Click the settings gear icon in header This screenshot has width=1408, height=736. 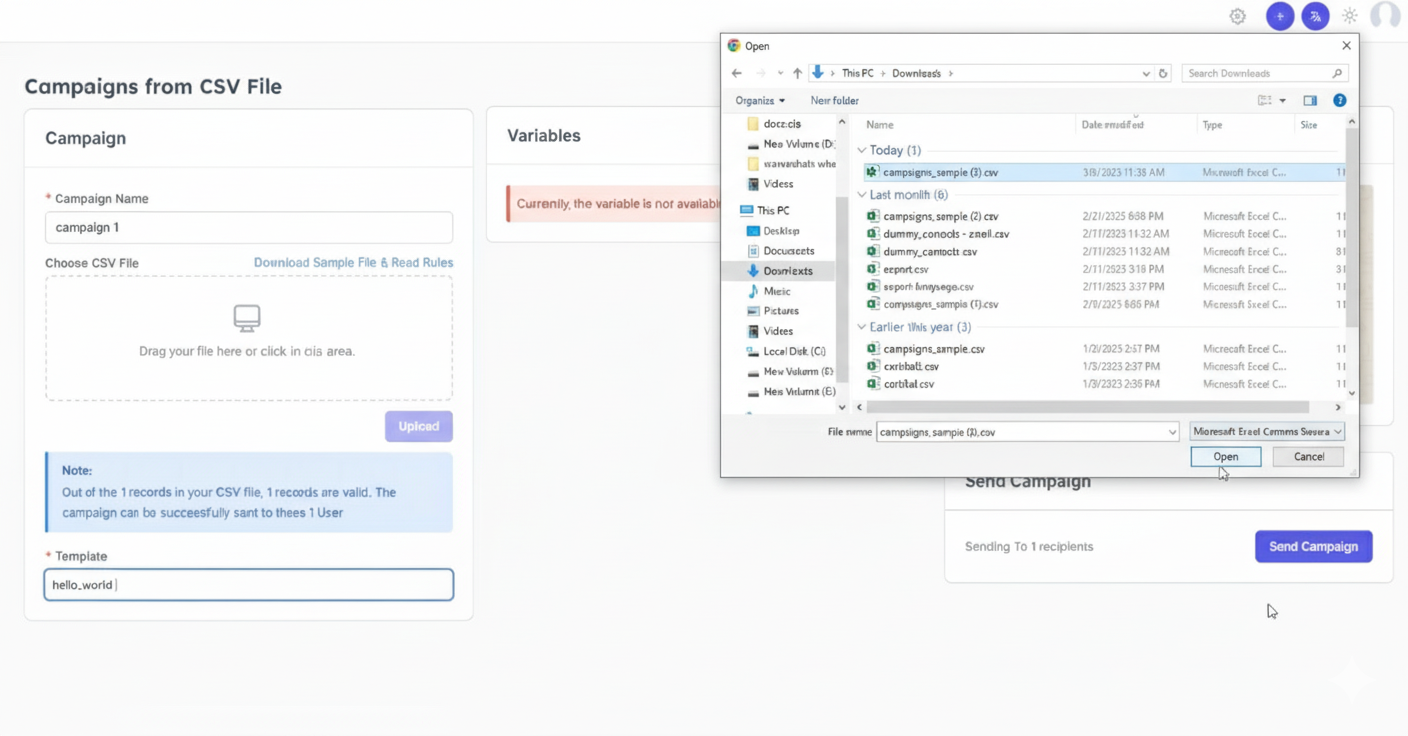(1237, 16)
